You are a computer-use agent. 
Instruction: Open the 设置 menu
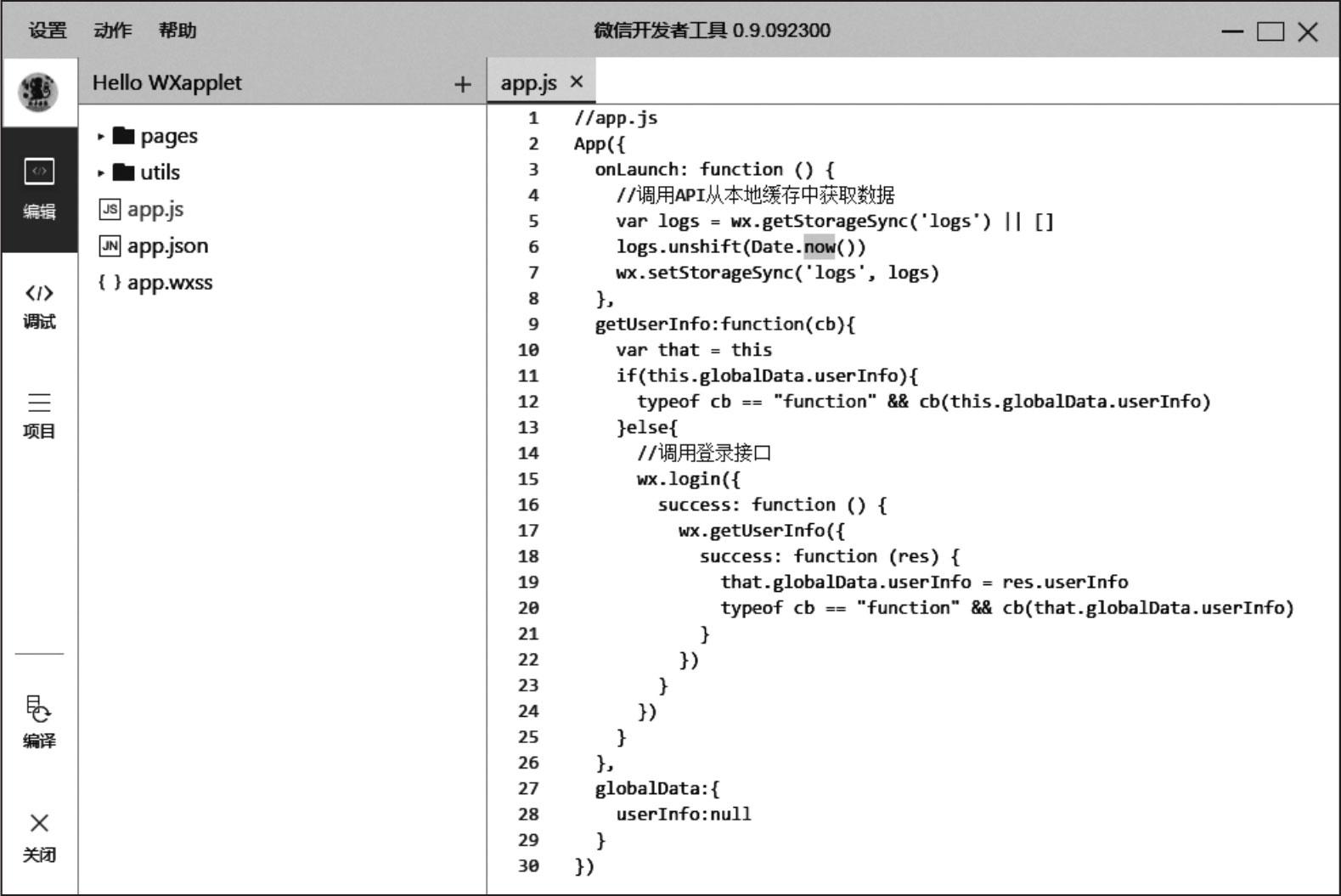click(x=48, y=31)
